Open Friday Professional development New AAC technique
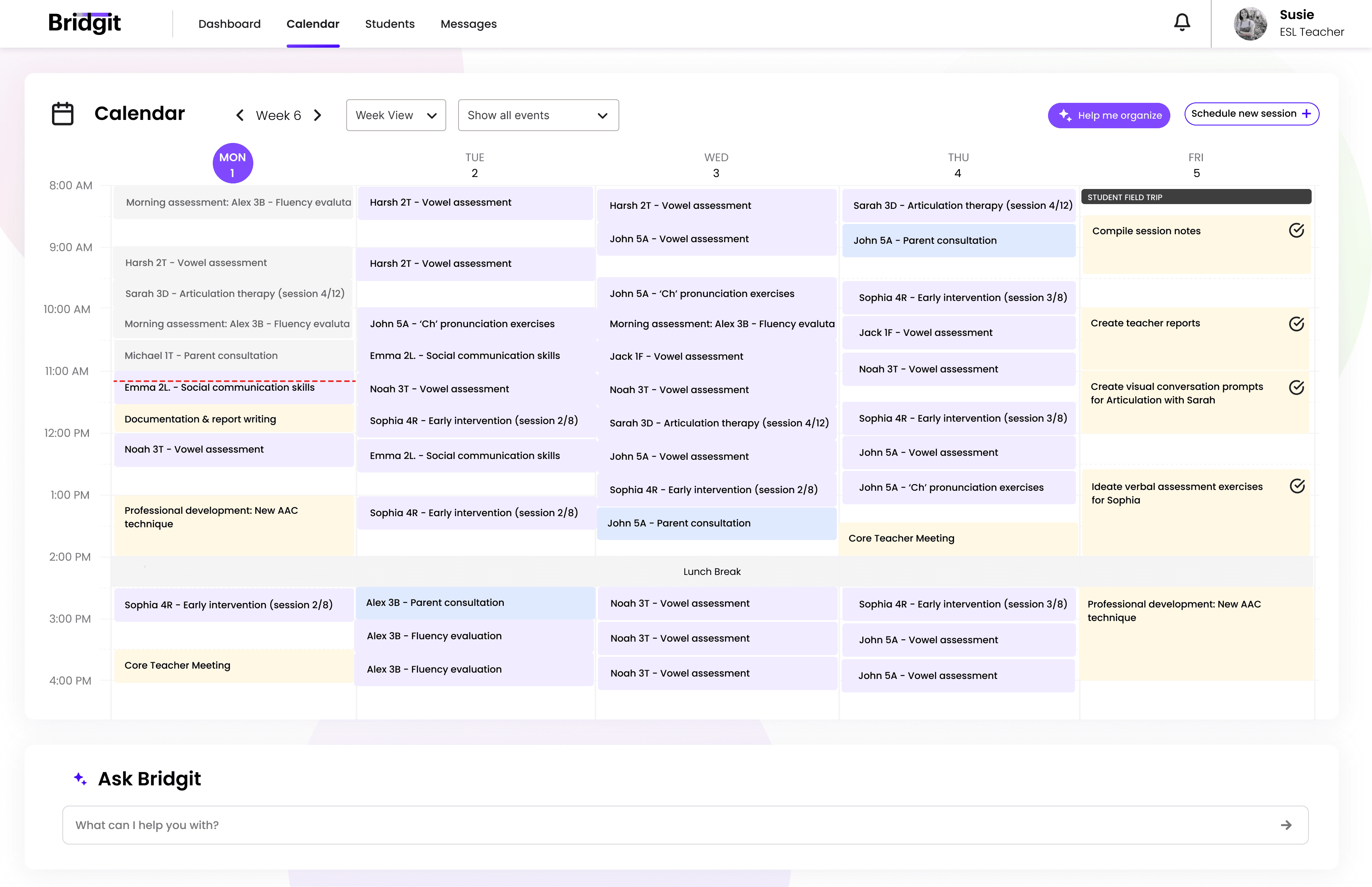 pos(1196,634)
